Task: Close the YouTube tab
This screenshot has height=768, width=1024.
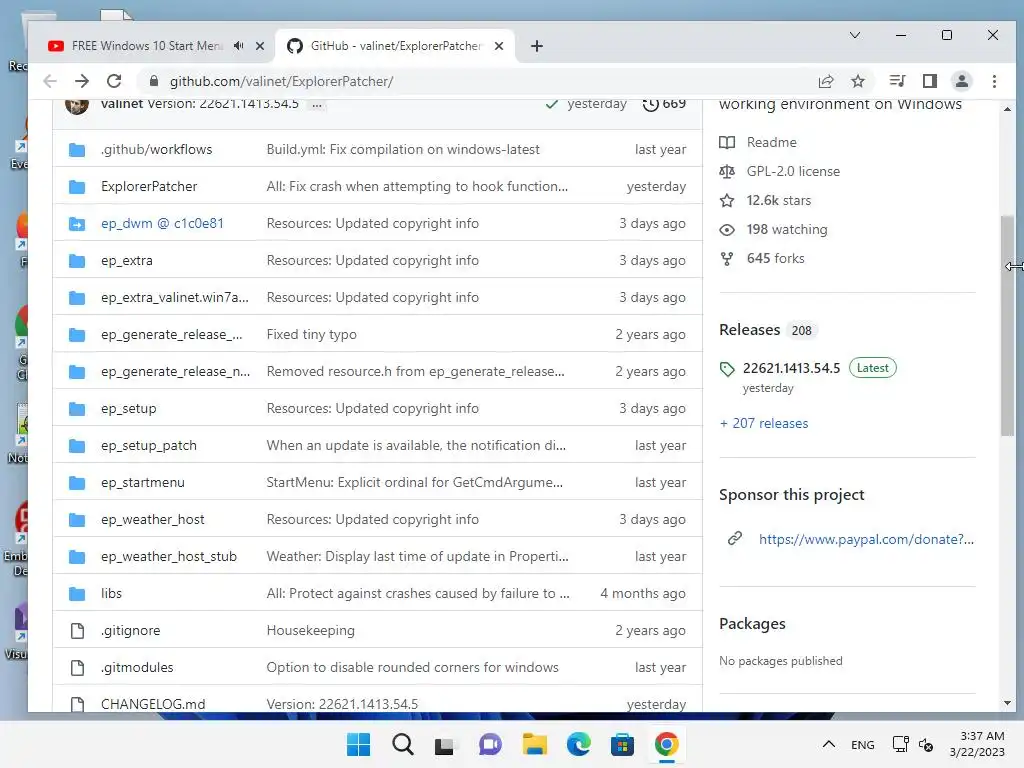Action: point(260,46)
